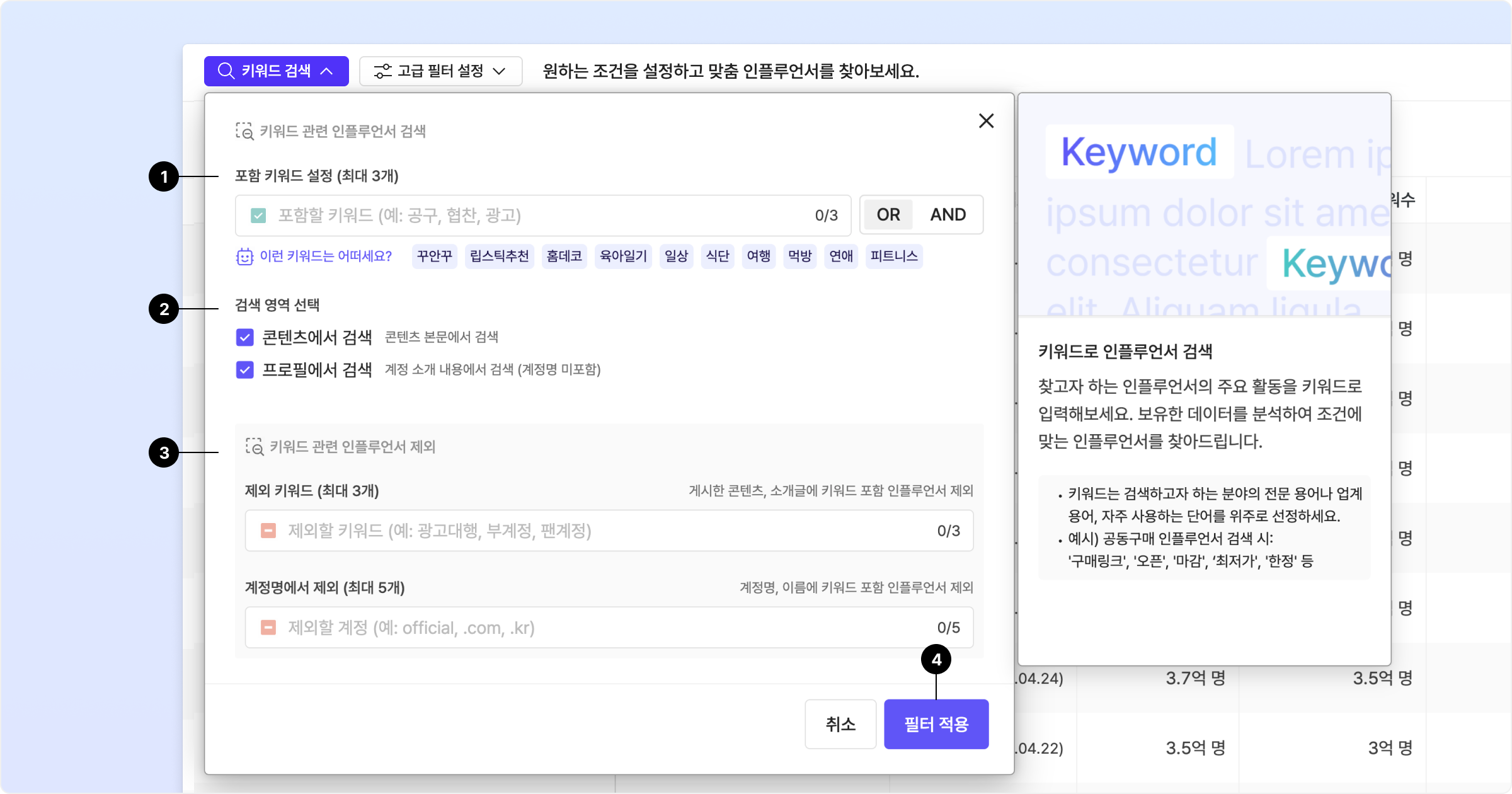Expand 고급 필터 설정 dropdown chevron

[500, 71]
